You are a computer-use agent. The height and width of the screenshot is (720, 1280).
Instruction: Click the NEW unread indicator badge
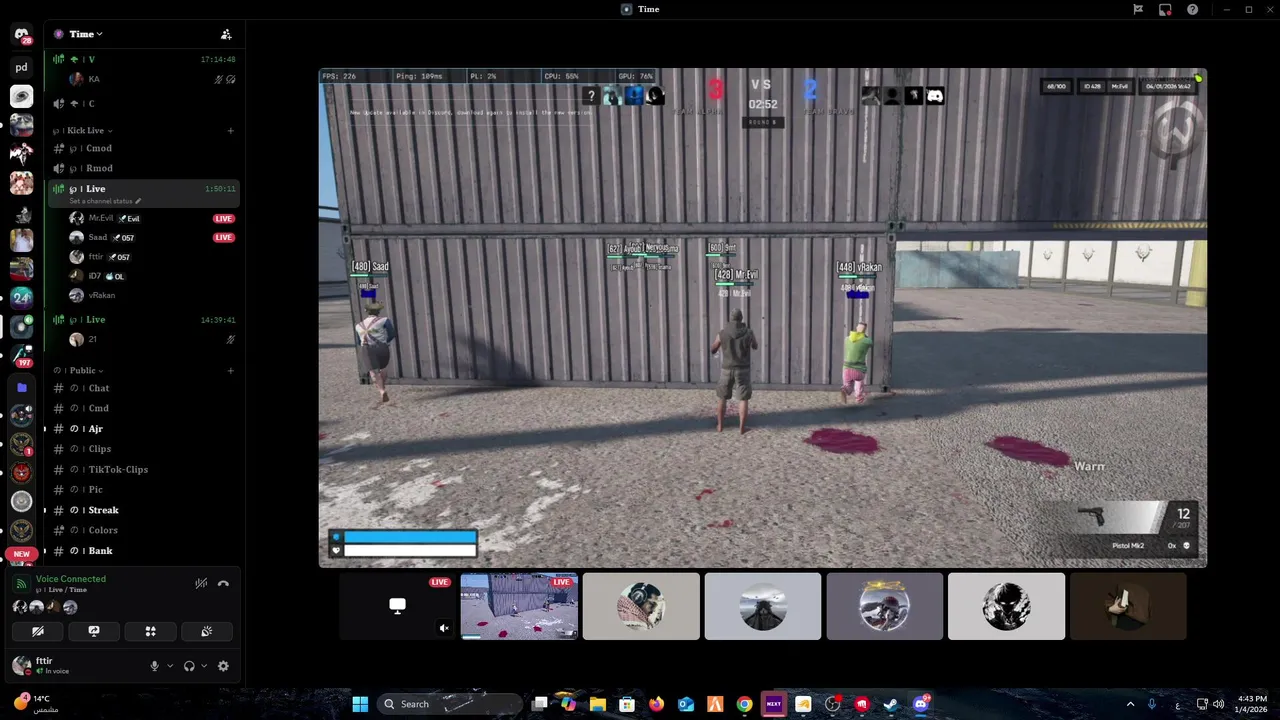21,554
